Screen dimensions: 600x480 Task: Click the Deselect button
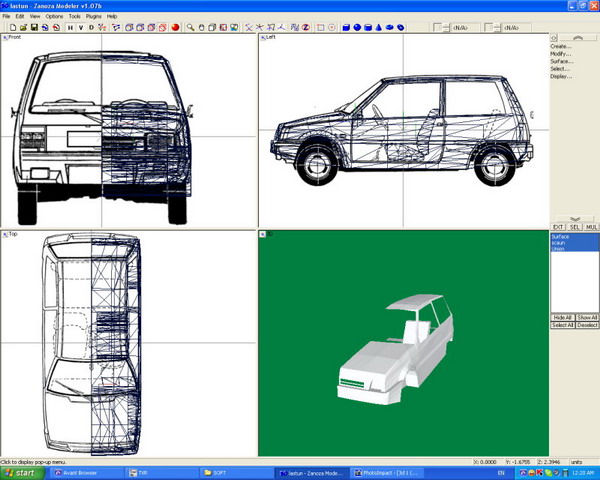(x=587, y=325)
